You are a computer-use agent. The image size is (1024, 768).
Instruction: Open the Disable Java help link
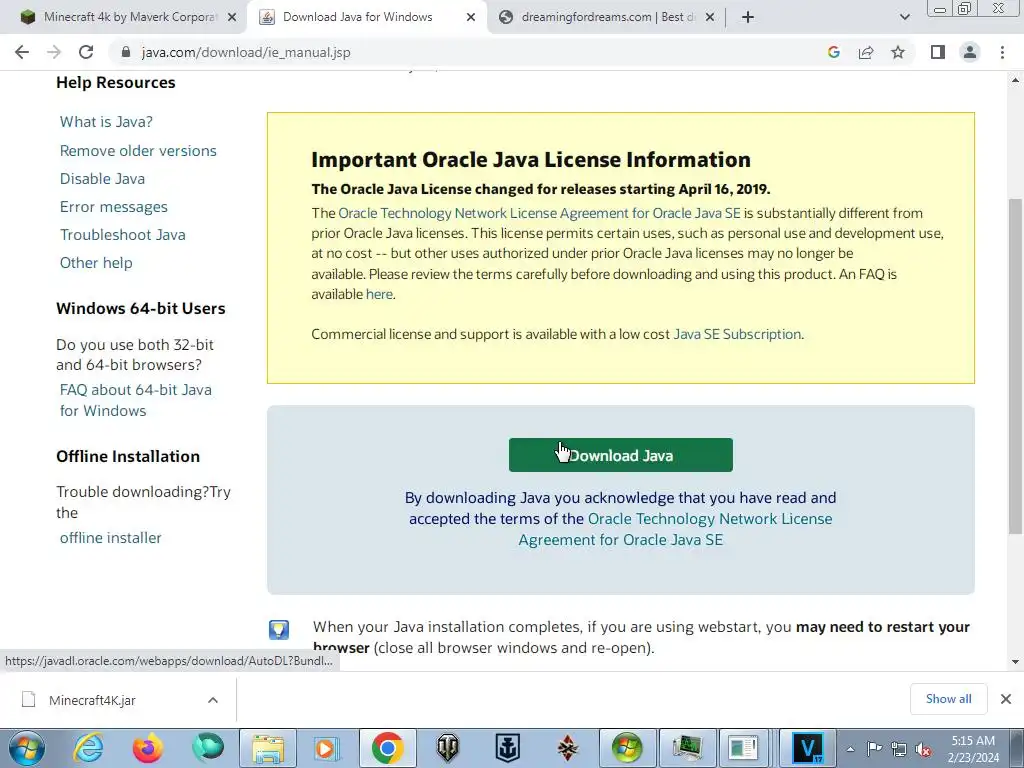[x=103, y=178]
